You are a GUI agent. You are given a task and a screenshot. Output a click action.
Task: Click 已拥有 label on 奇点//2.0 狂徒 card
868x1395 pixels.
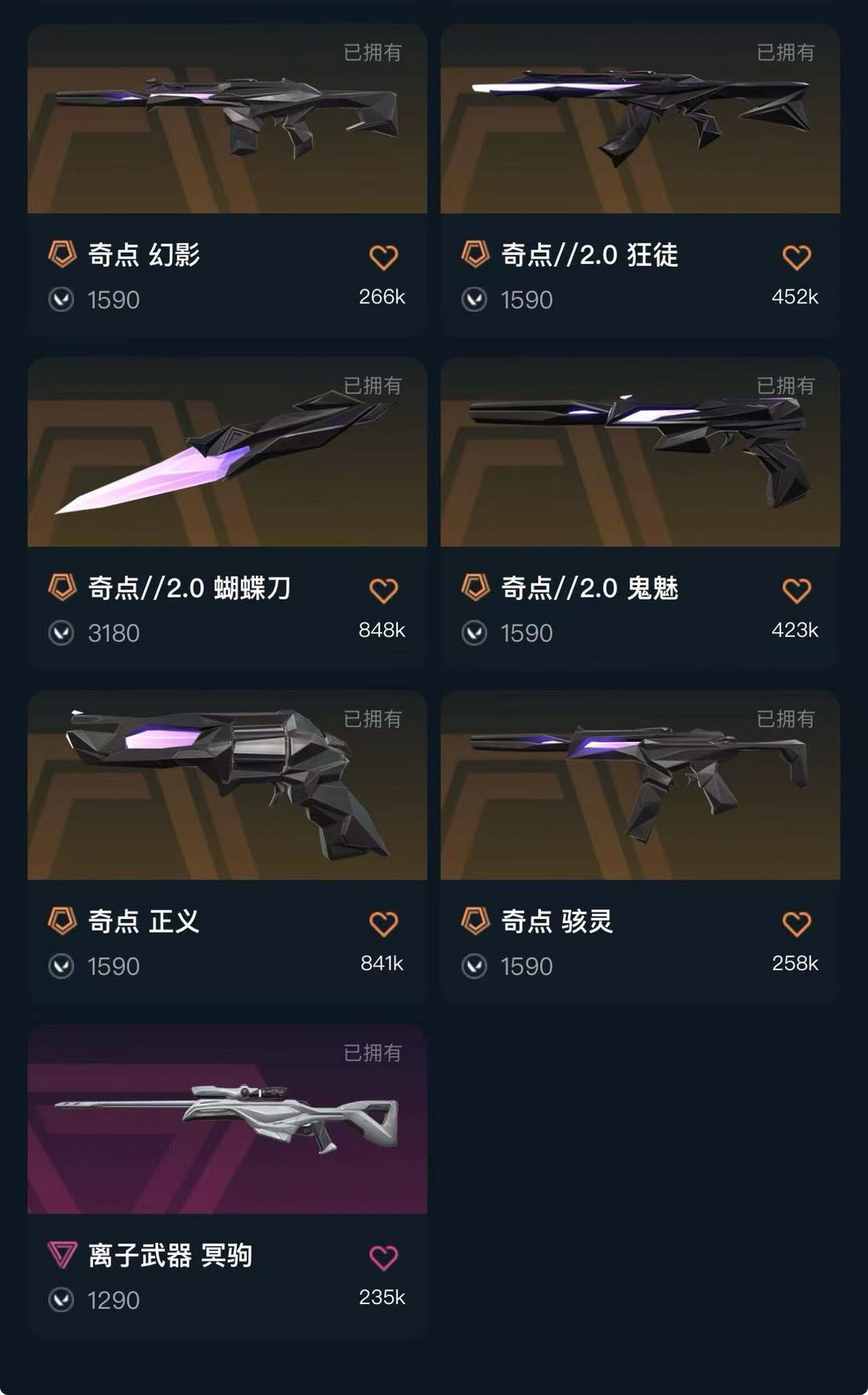coord(786,52)
